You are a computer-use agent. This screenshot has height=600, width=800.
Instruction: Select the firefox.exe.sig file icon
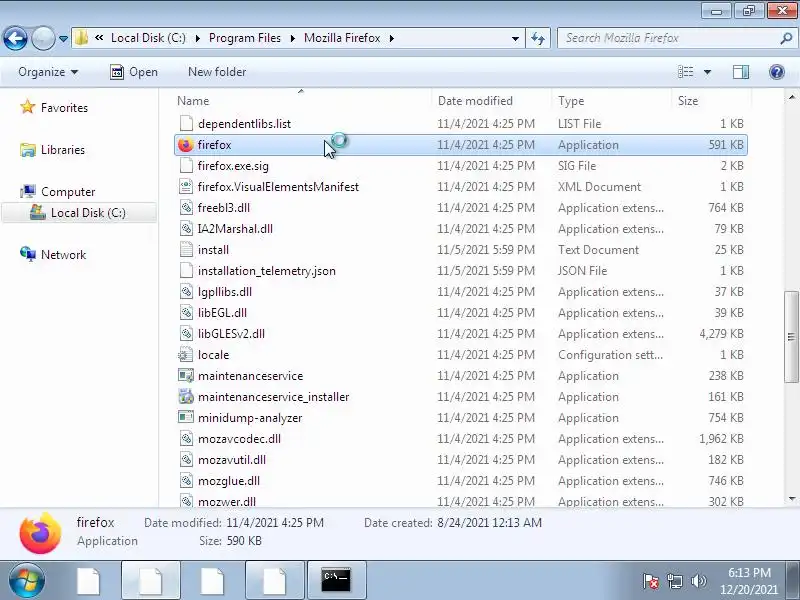pyautogui.click(x=186, y=166)
